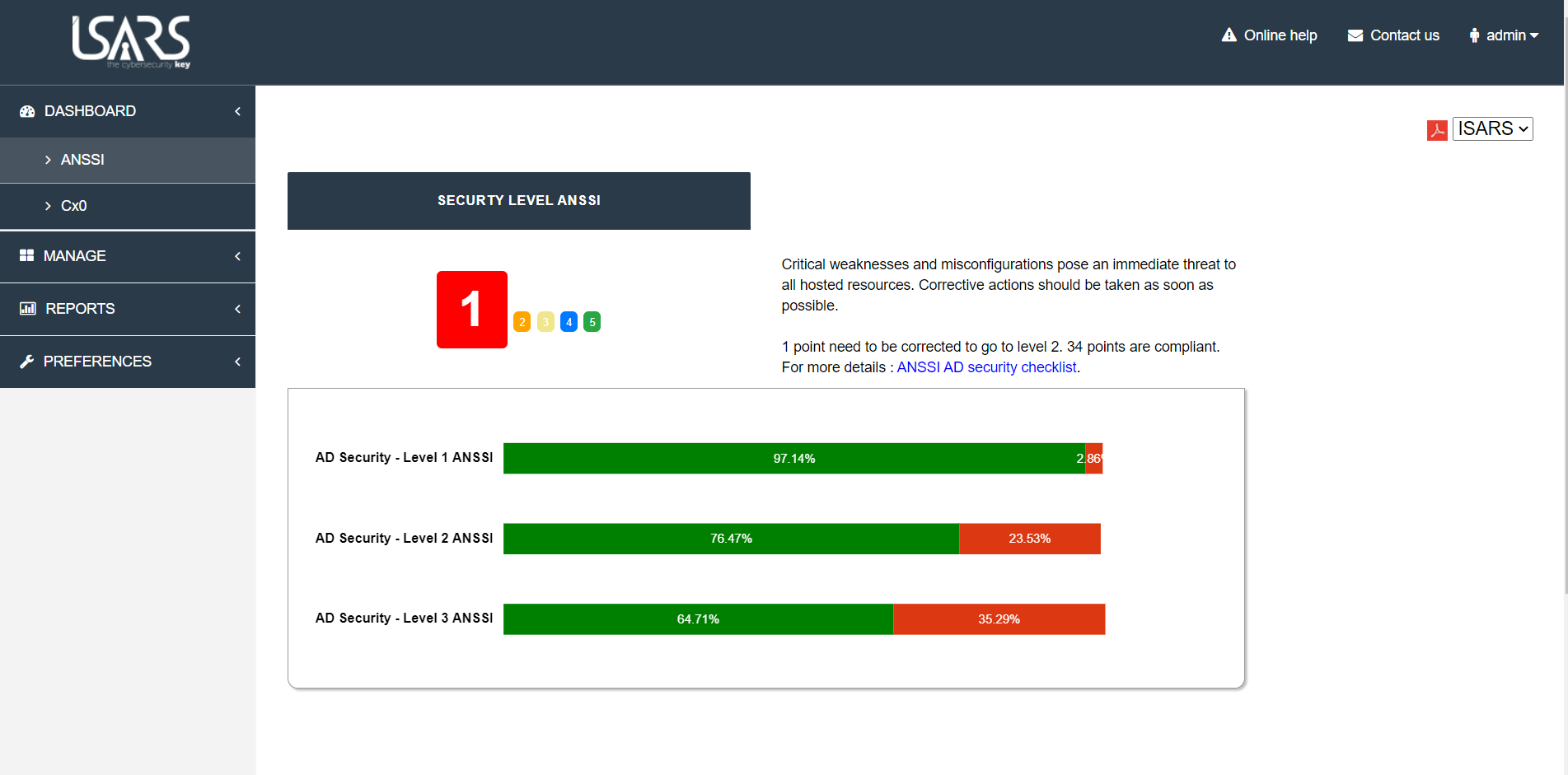Screen dimensions: 1568x775
Task: Click the '1 point need to be corrected' text
Action: pos(1000,347)
